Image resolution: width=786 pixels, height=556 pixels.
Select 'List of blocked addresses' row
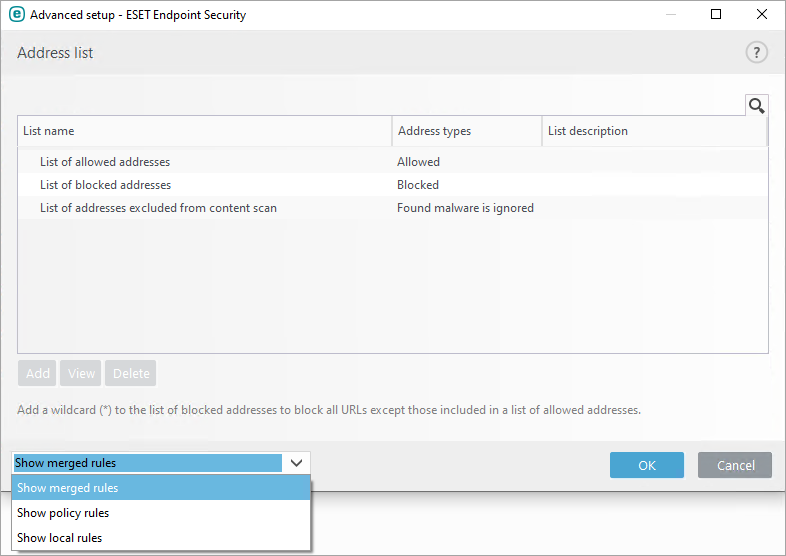[x=105, y=185]
